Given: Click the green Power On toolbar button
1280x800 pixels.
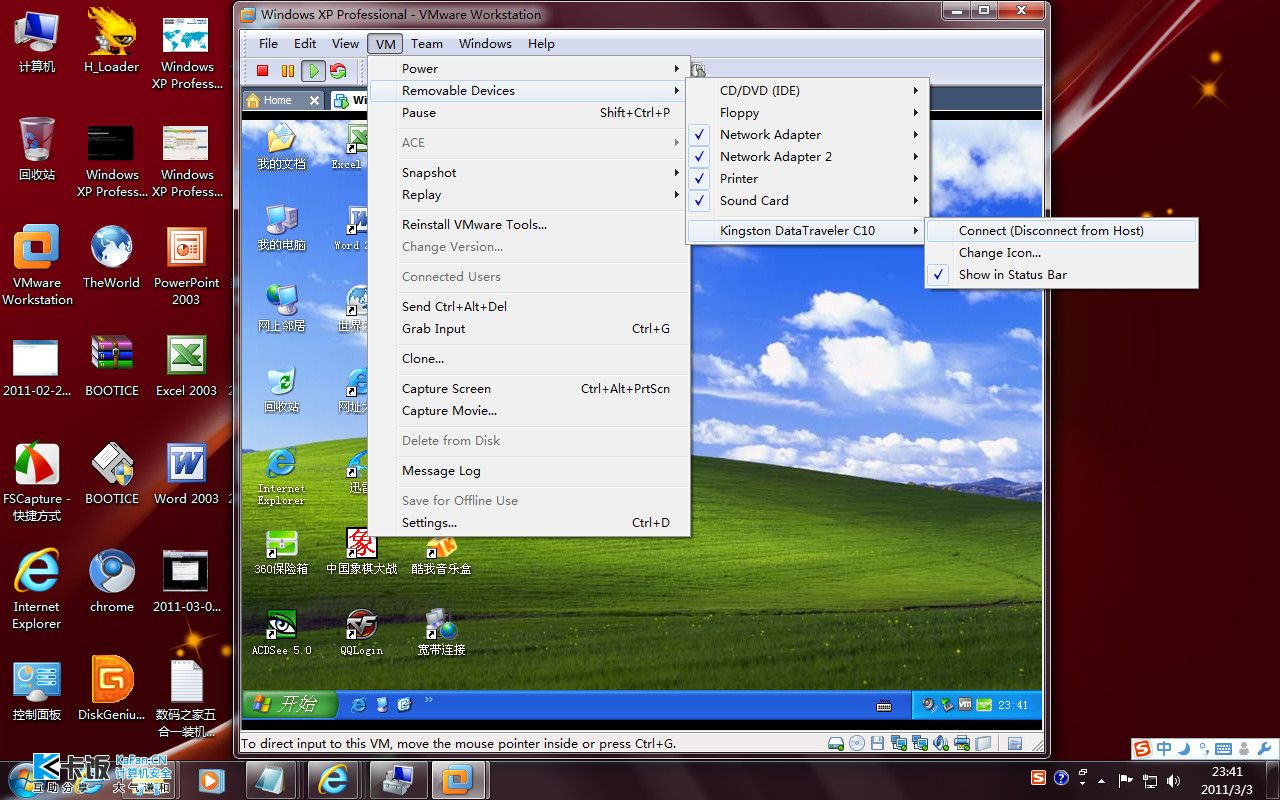Looking at the screenshot, I should click(313, 71).
